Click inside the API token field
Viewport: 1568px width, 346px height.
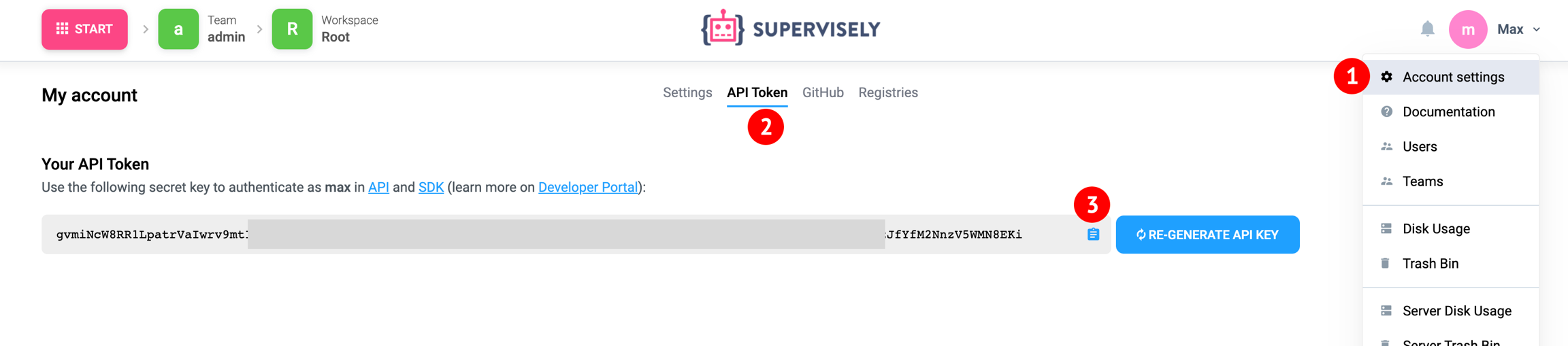(x=544, y=235)
